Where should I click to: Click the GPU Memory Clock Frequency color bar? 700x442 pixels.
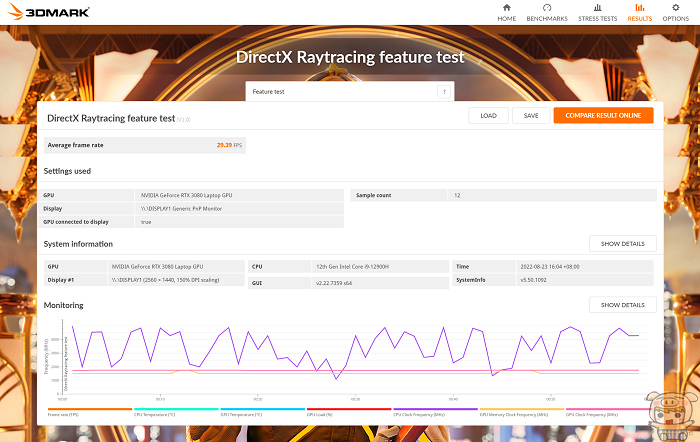pyautogui.click(x=522, y=409)
